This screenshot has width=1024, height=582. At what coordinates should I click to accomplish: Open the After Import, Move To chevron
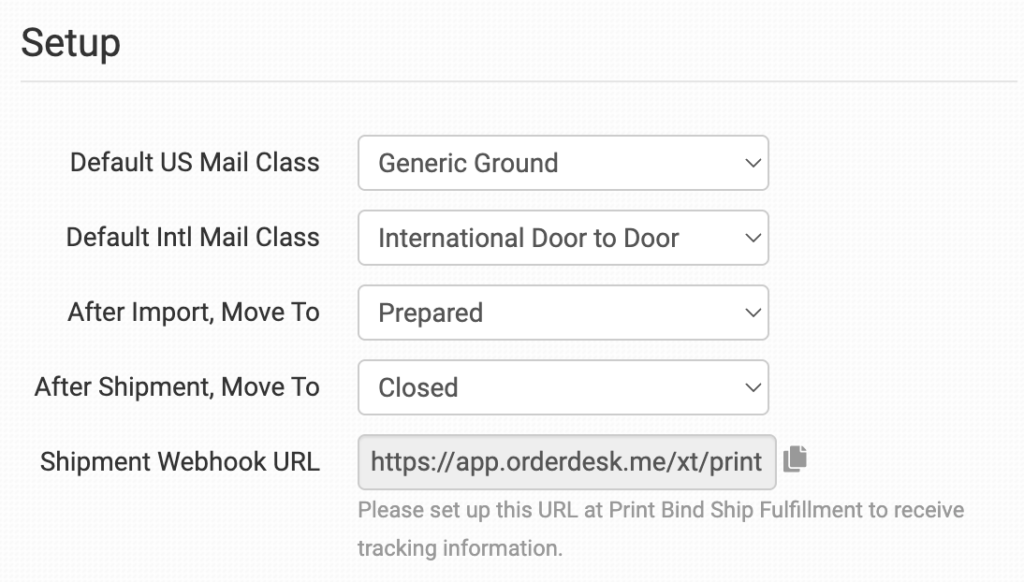tap(753, 313)
